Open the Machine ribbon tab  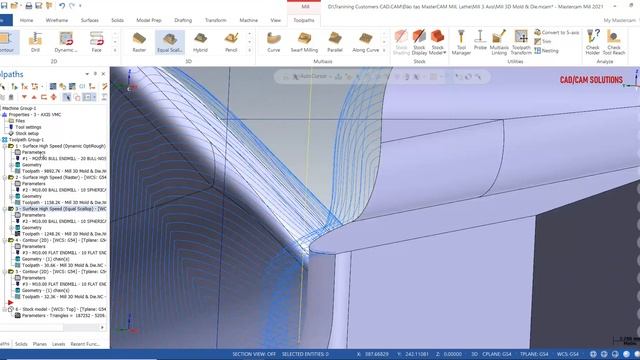click(249, 20)
